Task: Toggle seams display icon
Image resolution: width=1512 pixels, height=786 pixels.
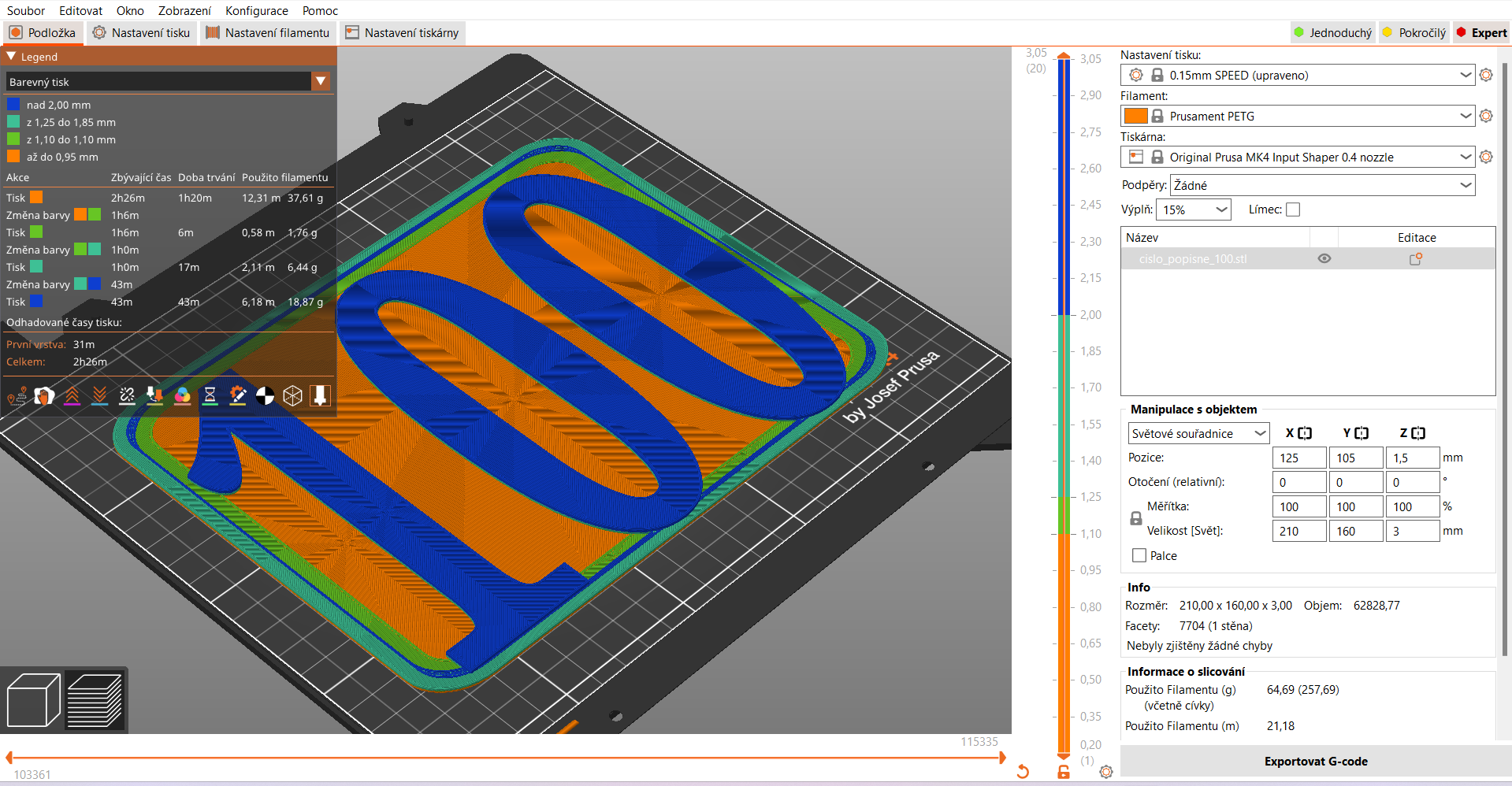Action: [127, 395]
